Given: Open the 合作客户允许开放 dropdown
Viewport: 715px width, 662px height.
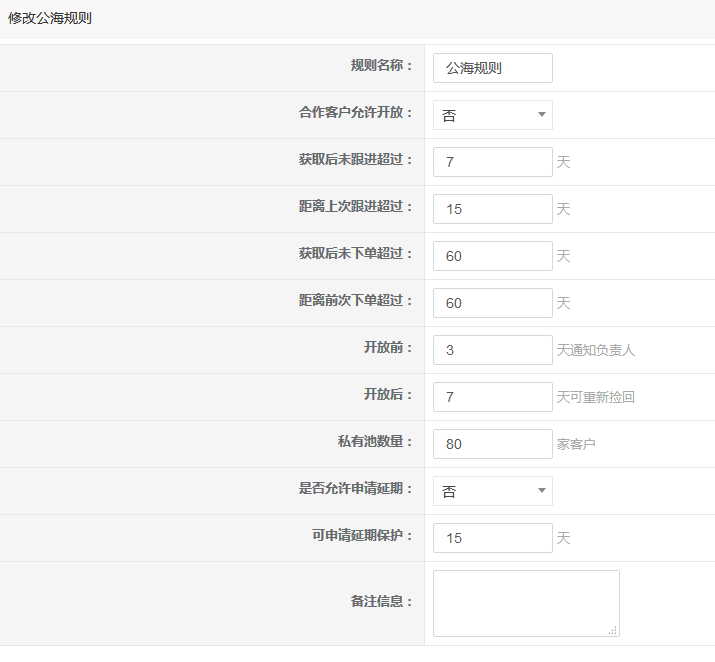Looking at the screenshot, I should coord(492,115).
